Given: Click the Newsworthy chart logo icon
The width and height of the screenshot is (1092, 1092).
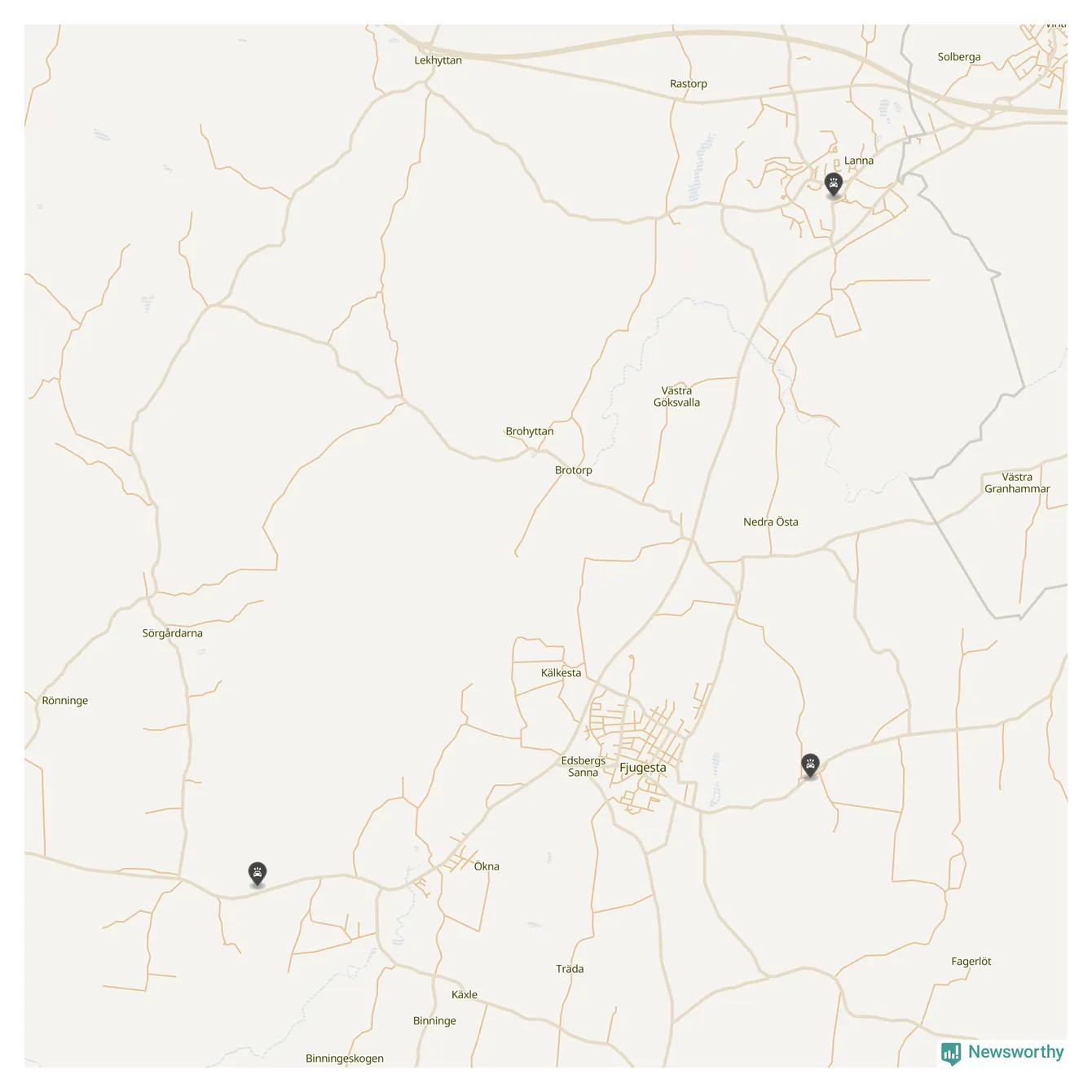Looking at the screenshot, I should pyautogui.click(x=951, y=1054).
